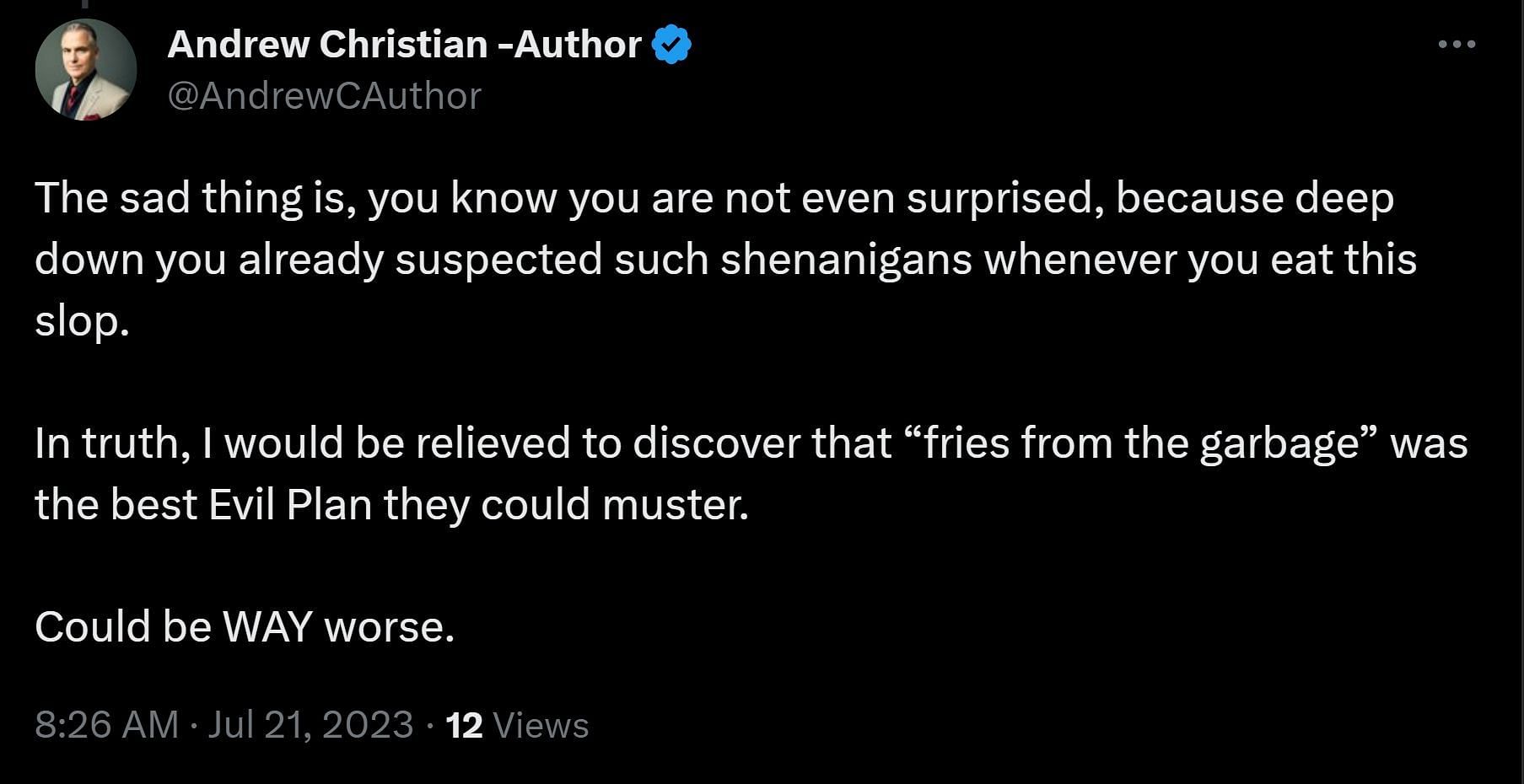The image size is (1524, 784).
Task: Click the 'Could be WAY worse.' line
Action: [x=245, y=626]
